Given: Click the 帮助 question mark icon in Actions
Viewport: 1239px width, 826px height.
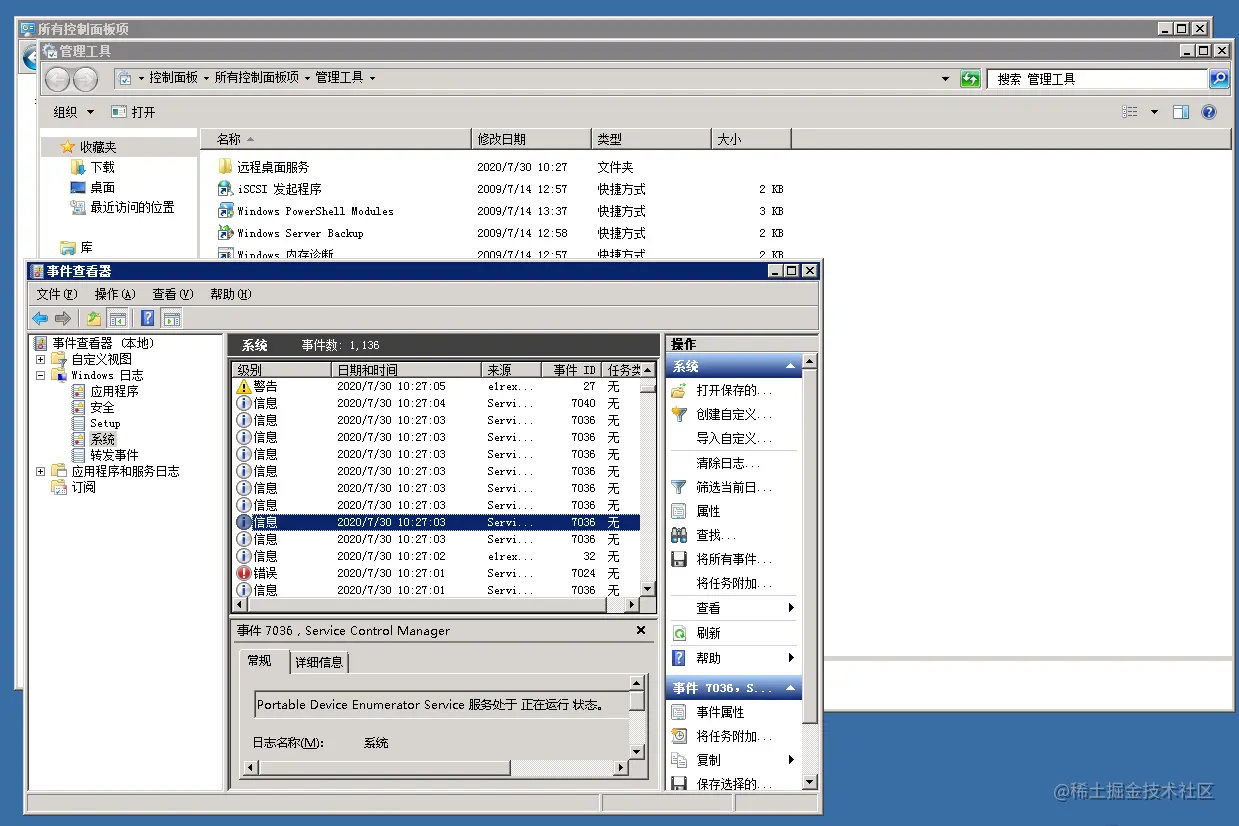Looking at the screenshot, I should coord(679,658).
